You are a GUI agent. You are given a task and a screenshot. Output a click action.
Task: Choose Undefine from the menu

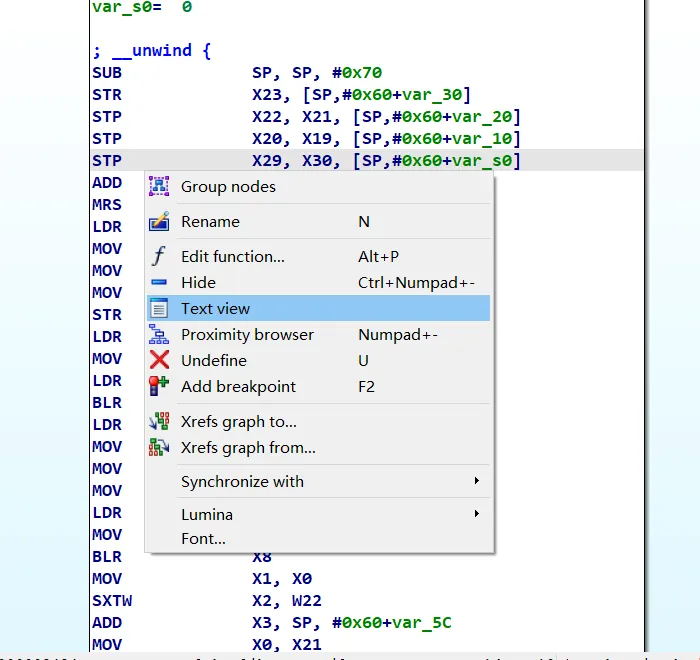click(319, 360)
